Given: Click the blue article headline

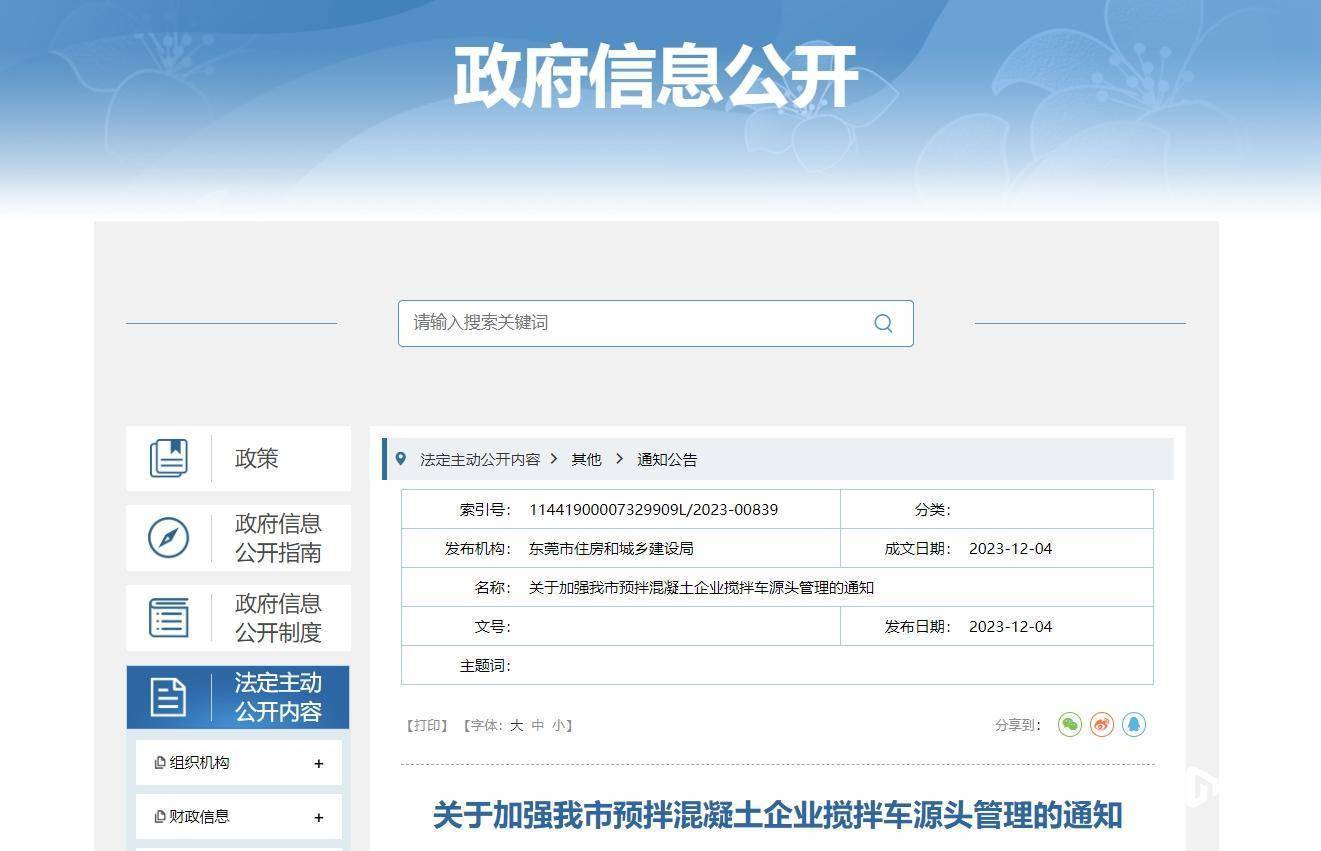Looking at the screenshot, I should pos(777,814).
